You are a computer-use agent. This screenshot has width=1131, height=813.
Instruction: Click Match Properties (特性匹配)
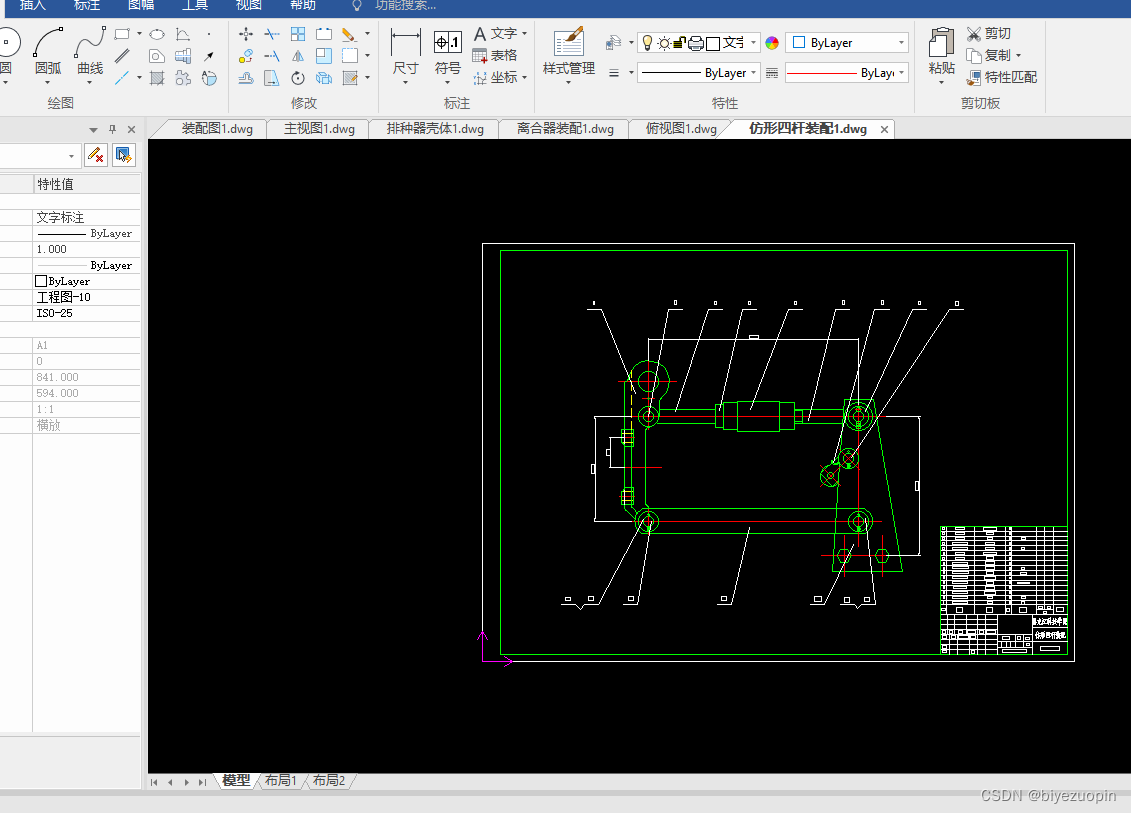point(1002,77)
